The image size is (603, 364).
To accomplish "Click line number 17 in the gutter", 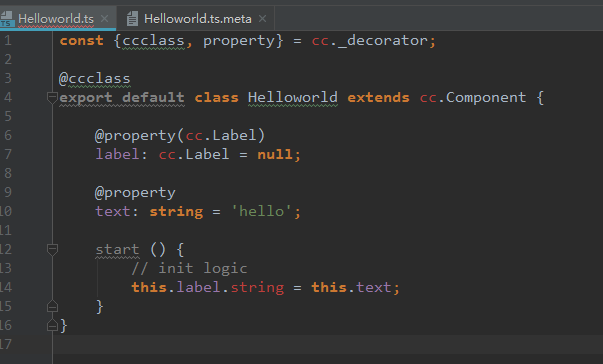I will pos(6,344).
